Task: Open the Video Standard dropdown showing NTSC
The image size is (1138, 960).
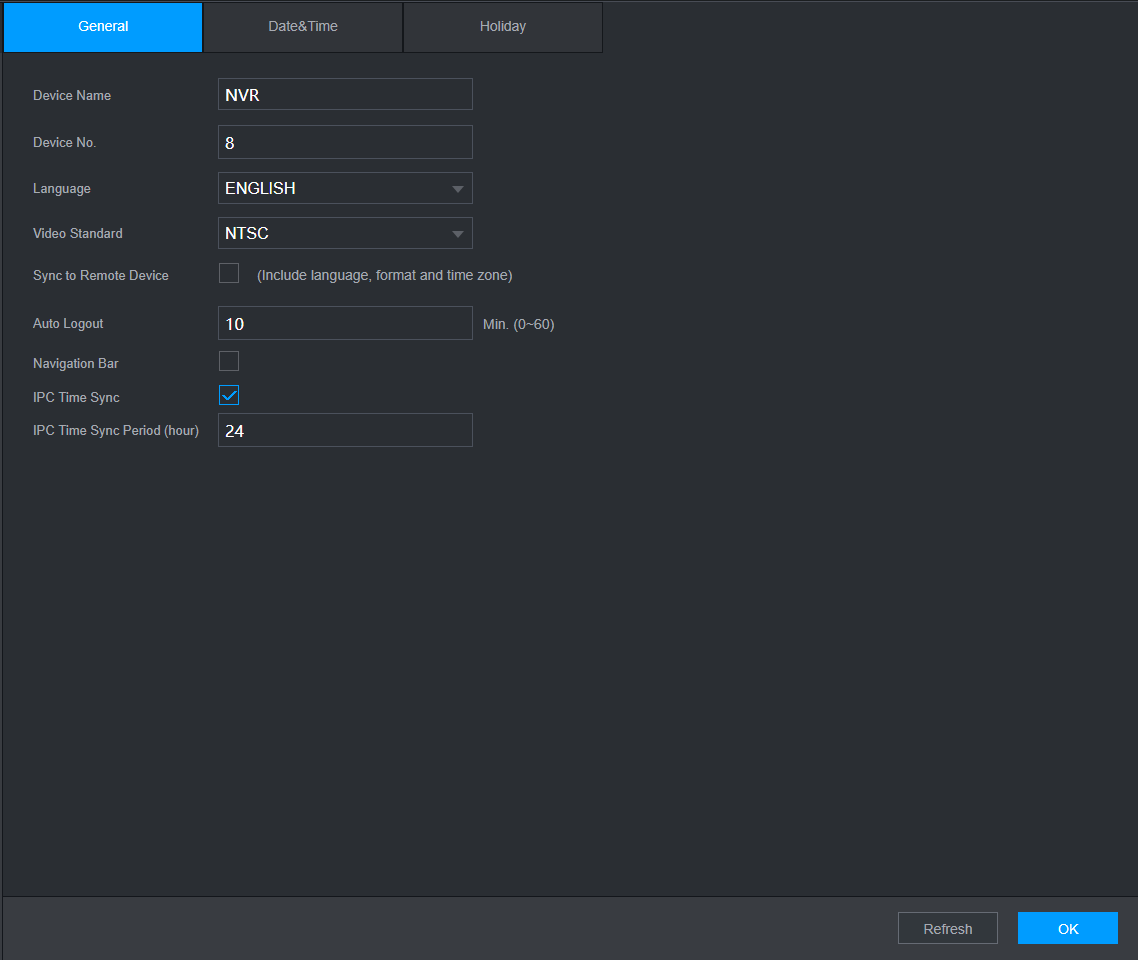Action: tap(345, 233)
